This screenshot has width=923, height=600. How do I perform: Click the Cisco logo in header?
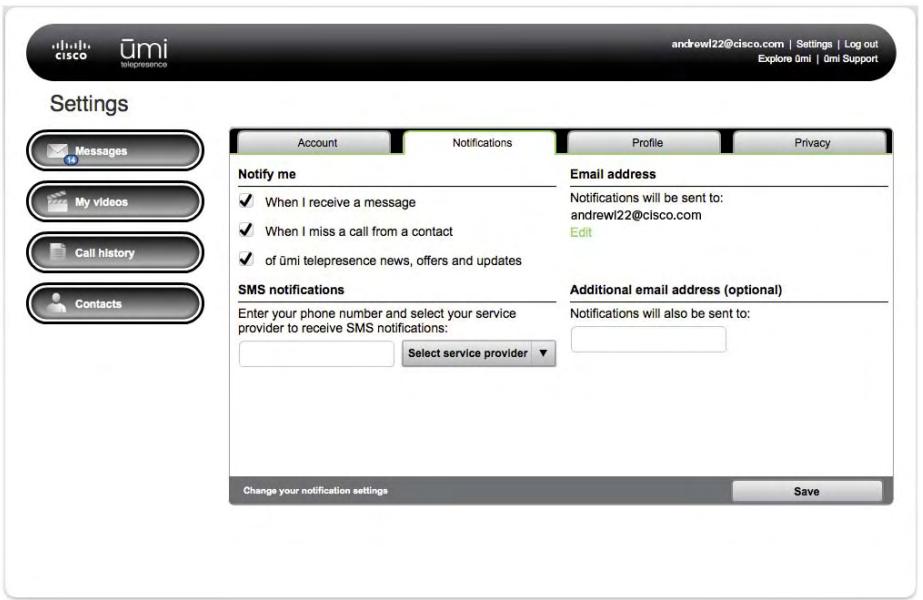[71, 50]
